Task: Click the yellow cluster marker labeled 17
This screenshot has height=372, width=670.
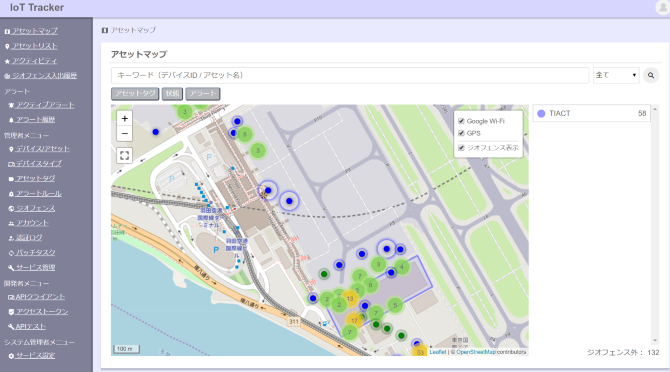Action: coord(354,320)
